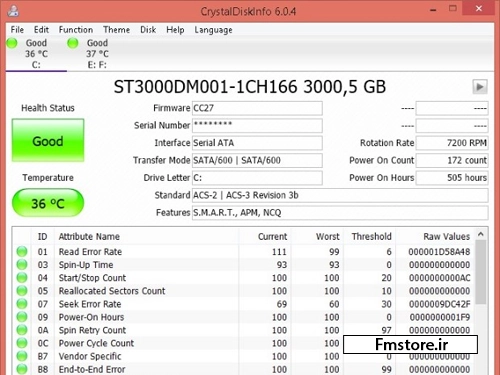This screenshot has height=375, width=500.
Task: Click the Drive Letter field
Action: [257, 178]
